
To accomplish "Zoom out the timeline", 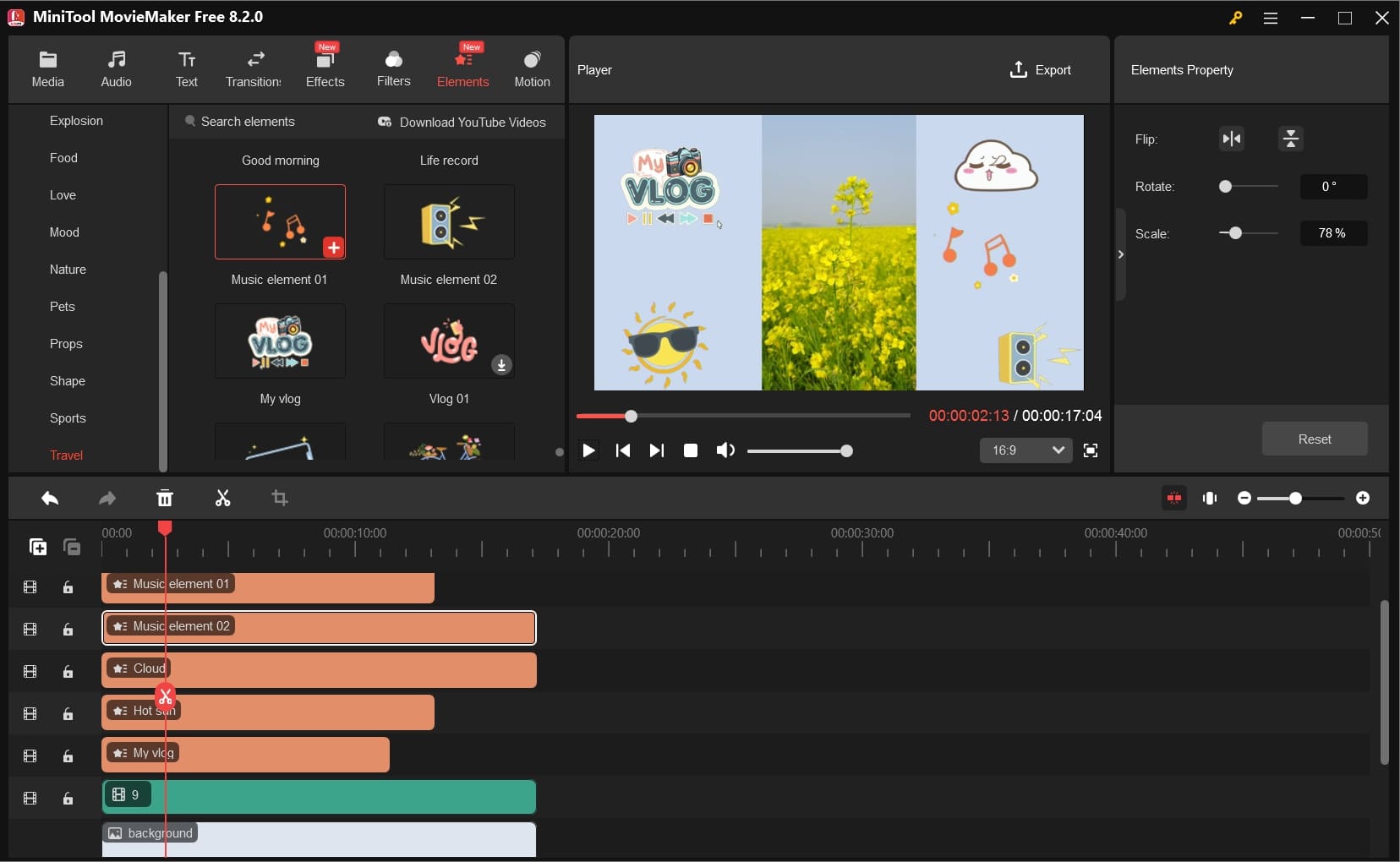I will tap(1244, 498).
